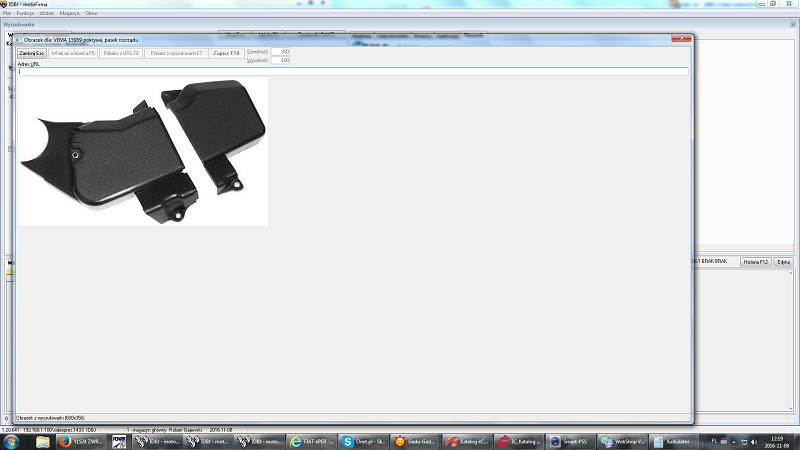Open the Gadu-Gadu taskbar window

(415, 442)
